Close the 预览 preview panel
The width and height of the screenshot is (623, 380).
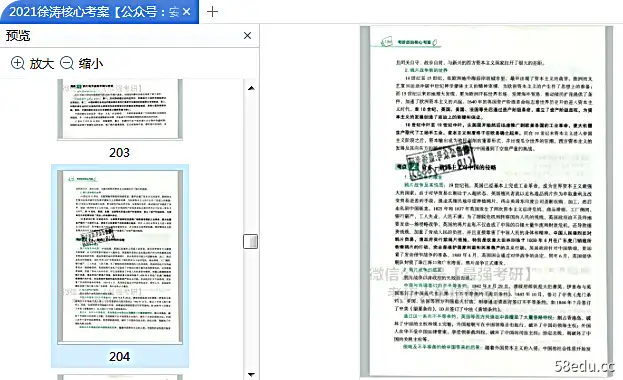click(x=248, y=36)
